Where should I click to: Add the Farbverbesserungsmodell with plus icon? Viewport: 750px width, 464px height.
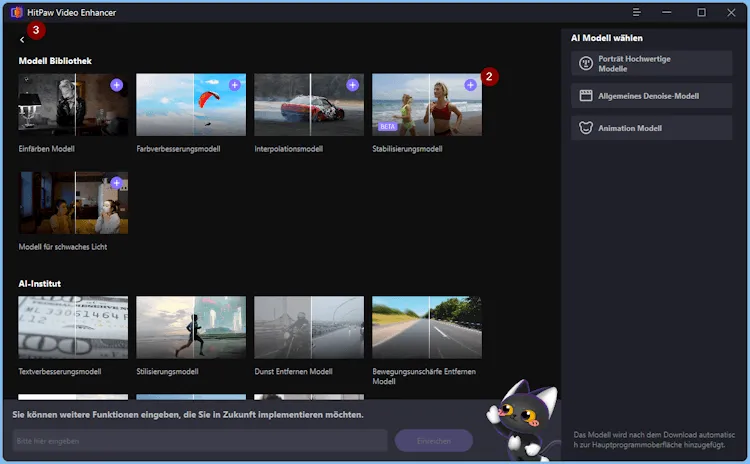click(234, 86)
